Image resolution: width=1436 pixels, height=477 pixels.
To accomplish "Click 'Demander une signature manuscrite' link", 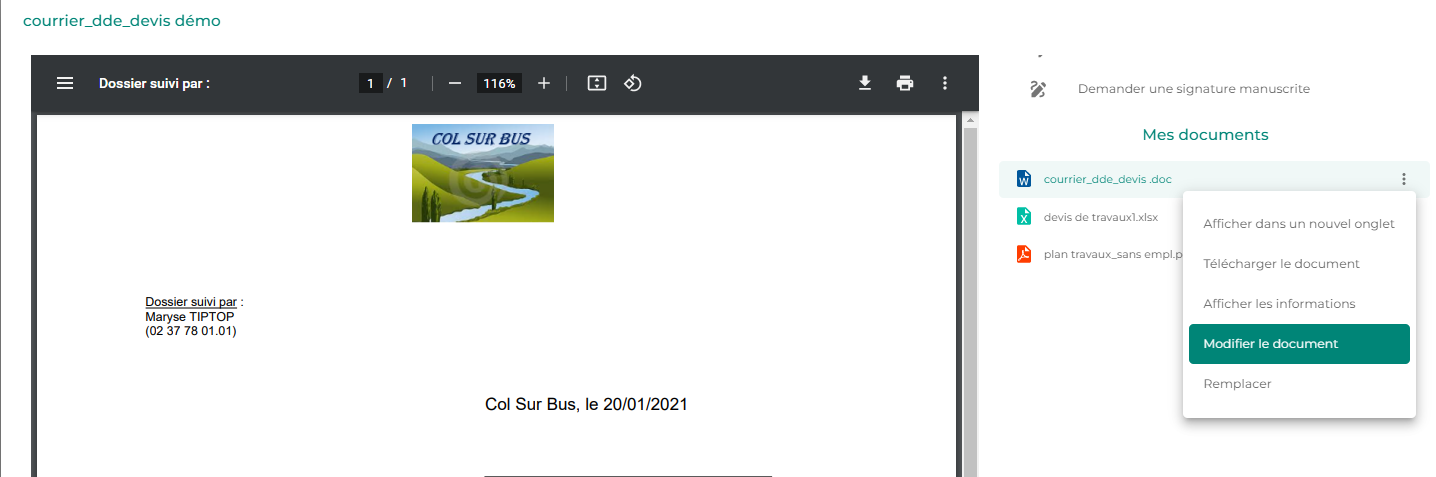I will tap(1194, 89).
